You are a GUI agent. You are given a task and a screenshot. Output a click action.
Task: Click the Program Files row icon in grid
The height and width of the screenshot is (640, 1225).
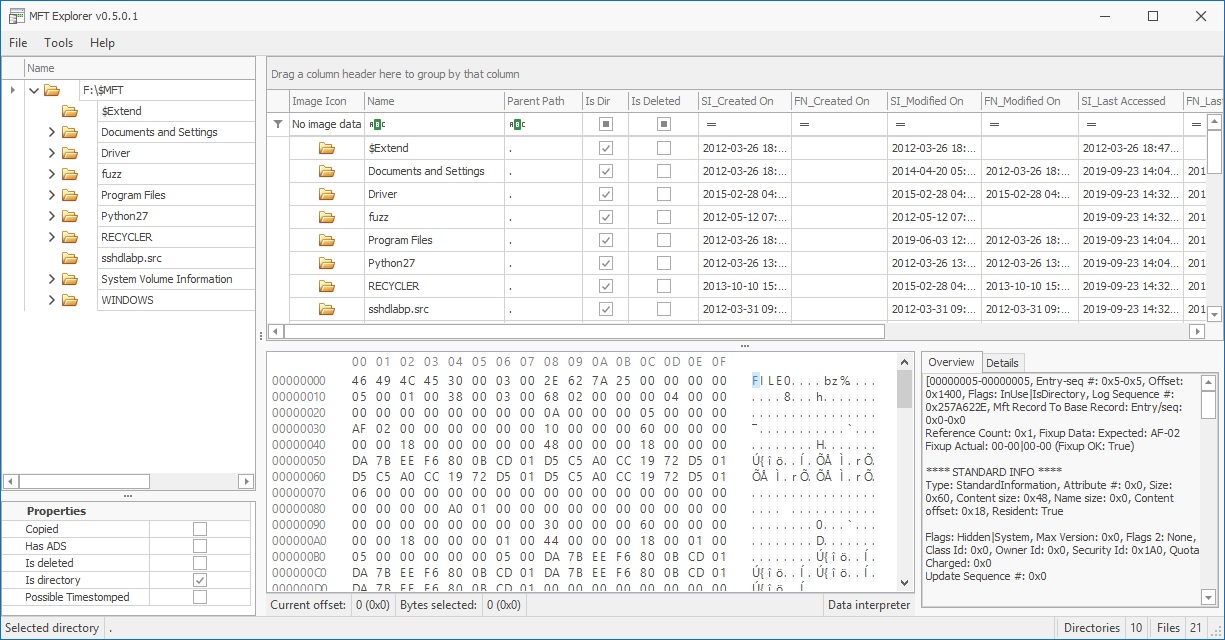326,240
